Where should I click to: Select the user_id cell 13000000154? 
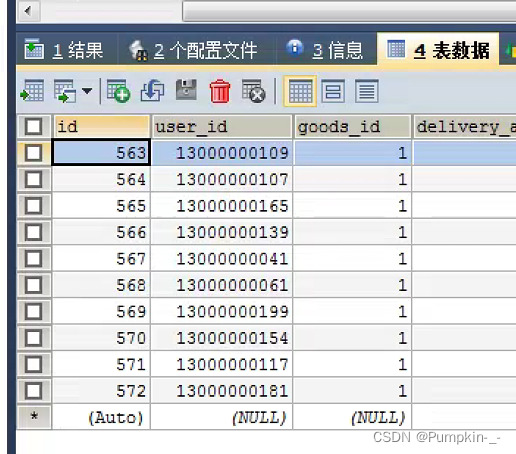pyautogui.click(x=222, y=338)
